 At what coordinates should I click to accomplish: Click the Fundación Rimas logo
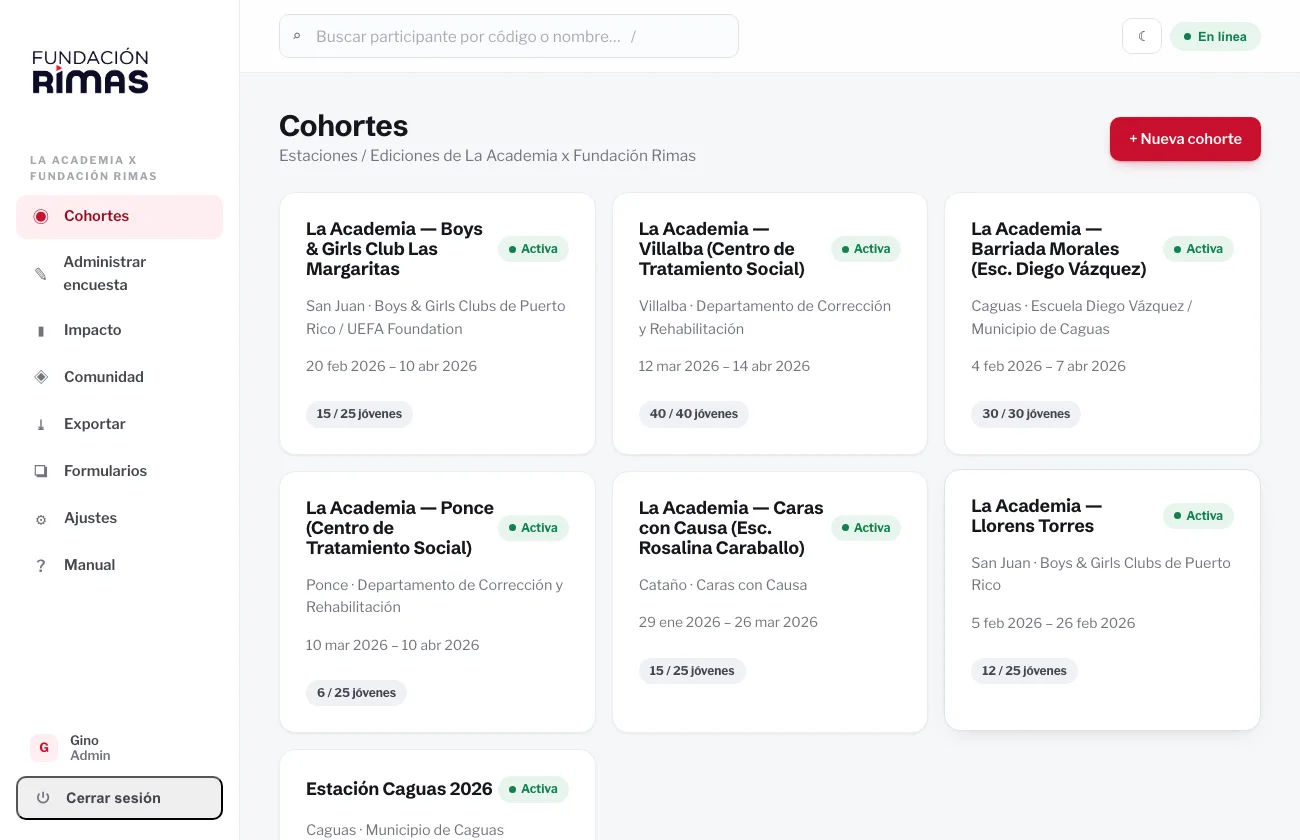90,72
